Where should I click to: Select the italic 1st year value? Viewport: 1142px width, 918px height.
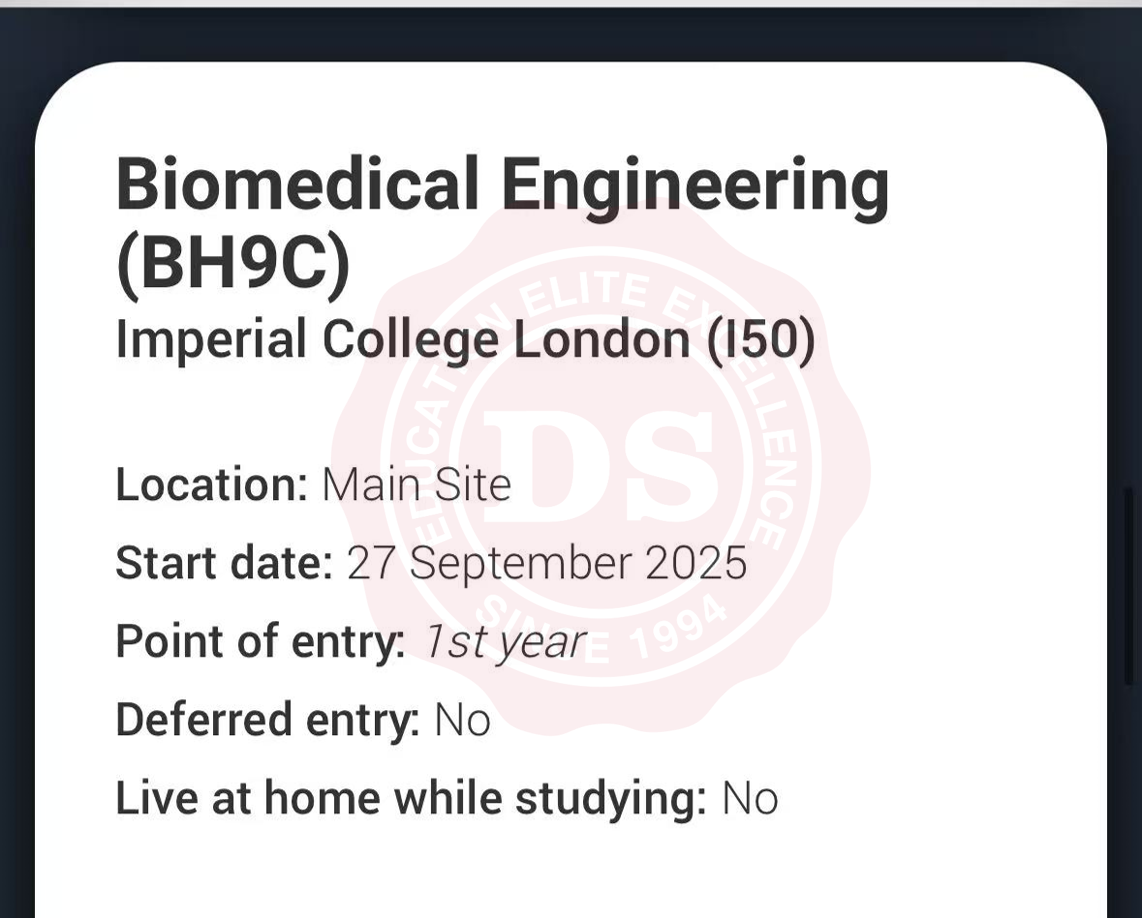(504, 641)
